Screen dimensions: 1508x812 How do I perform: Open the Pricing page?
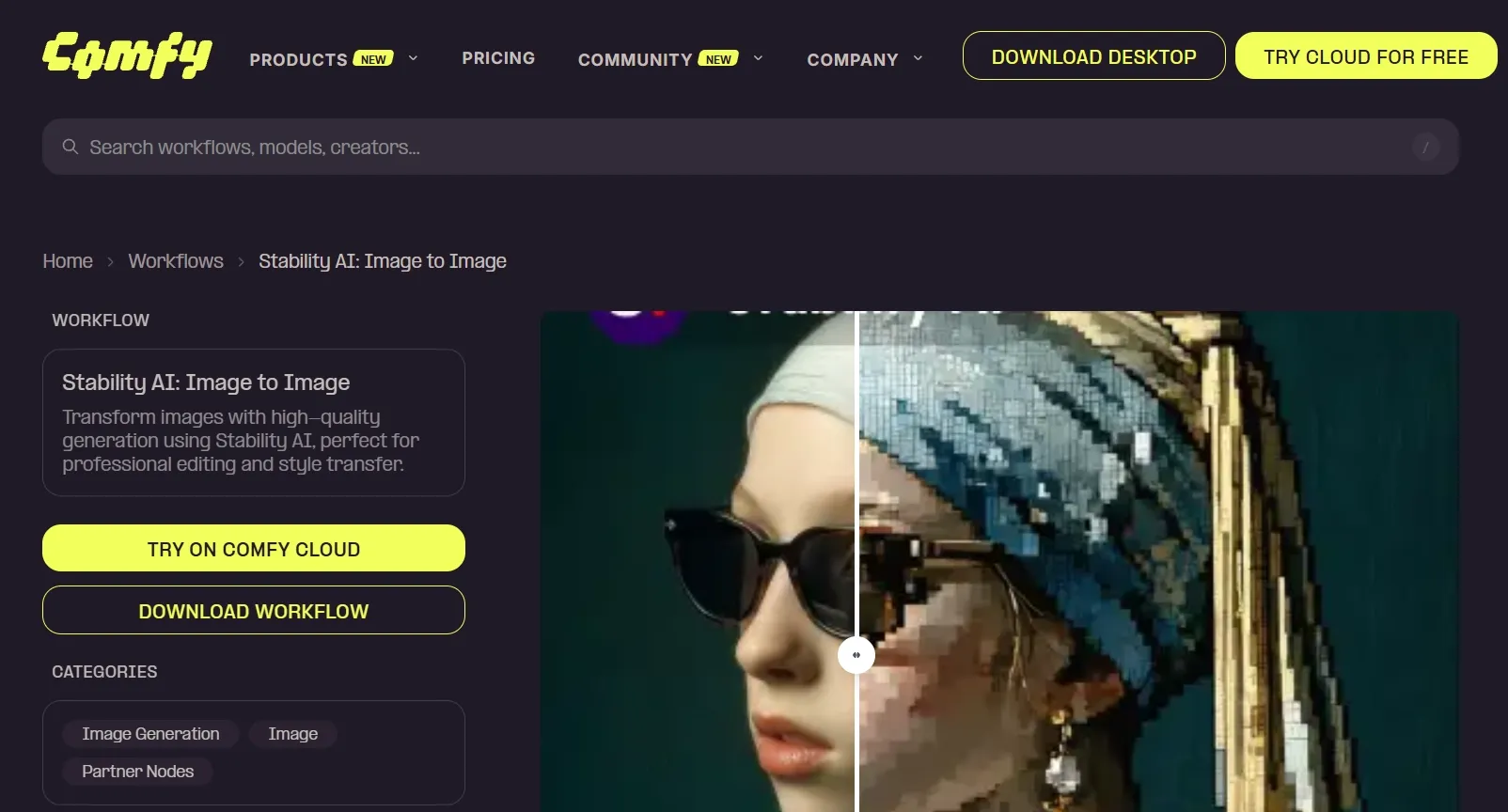[498, 58]
